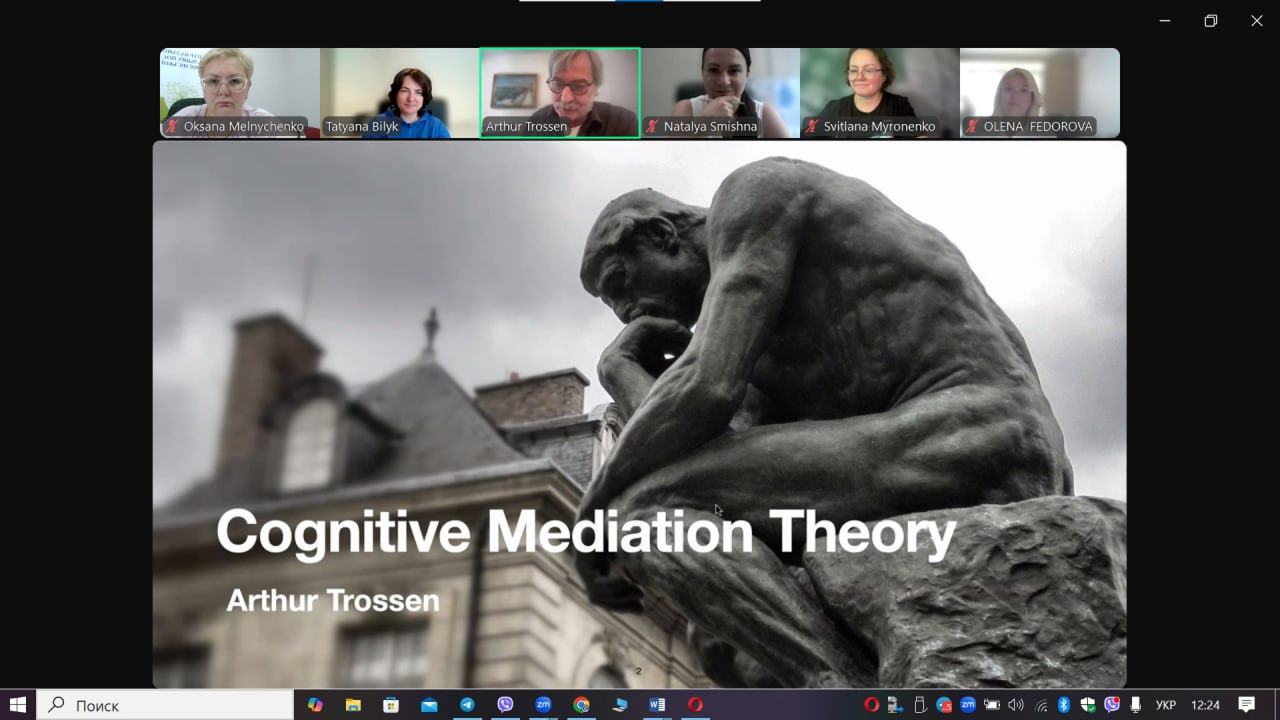Open the volume control tray icon
Screen dimensions: 1280x720
click(1016, 705)
